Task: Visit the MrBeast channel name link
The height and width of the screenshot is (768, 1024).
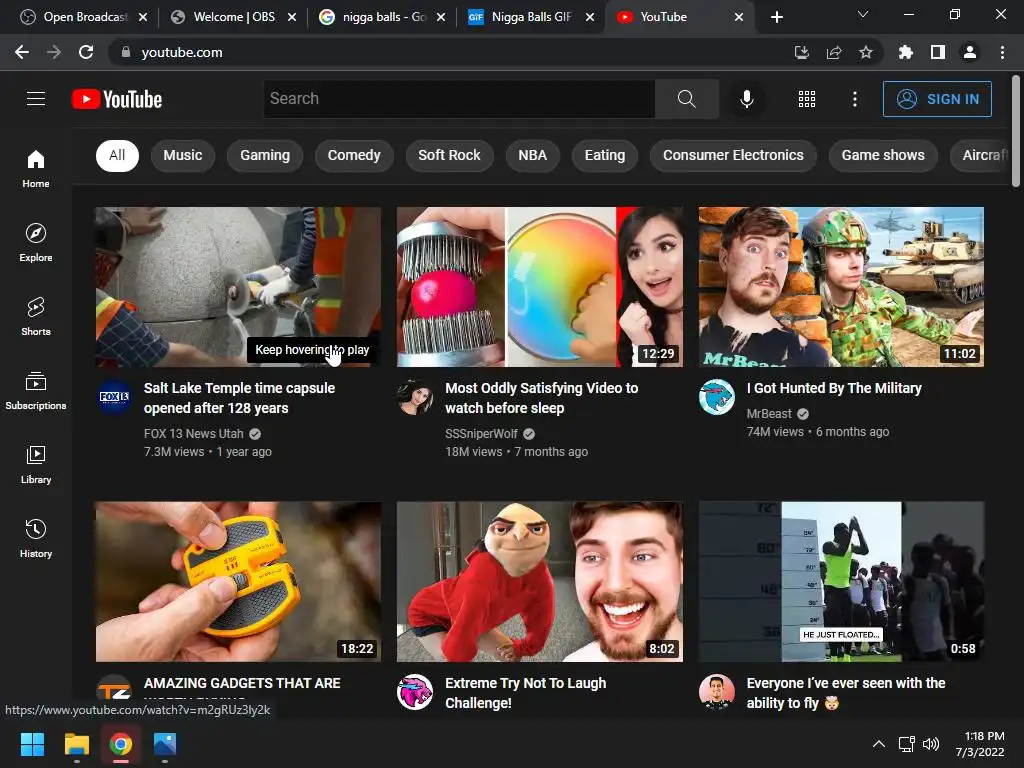Action: (x=769, y=413)
